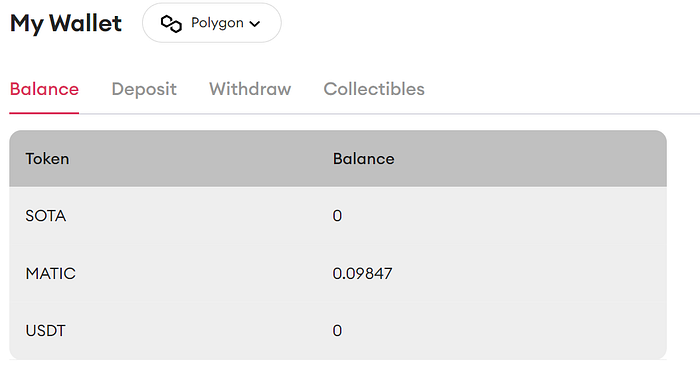This screenshot has height=376, width=700.
Task: Click the Polygon chain-link network icon
Action: coord(171,24)
